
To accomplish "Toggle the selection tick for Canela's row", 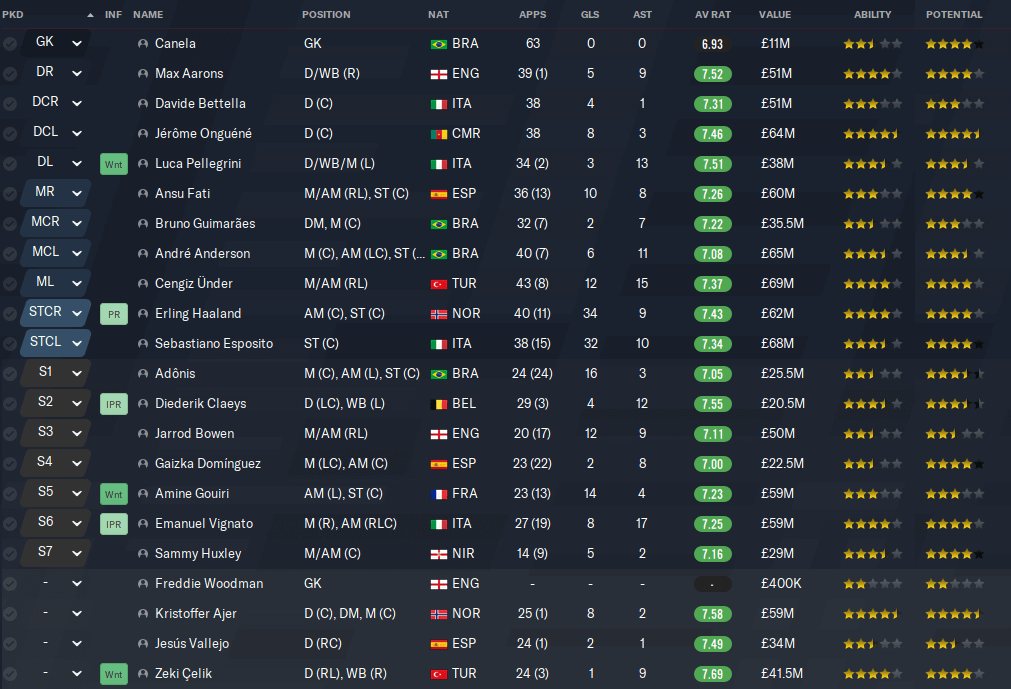I will [x=10, y=44].
